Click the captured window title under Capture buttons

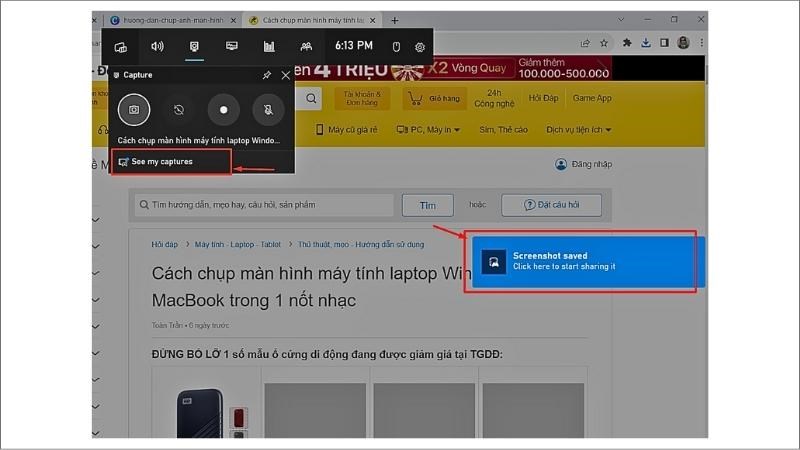(198, 140)
